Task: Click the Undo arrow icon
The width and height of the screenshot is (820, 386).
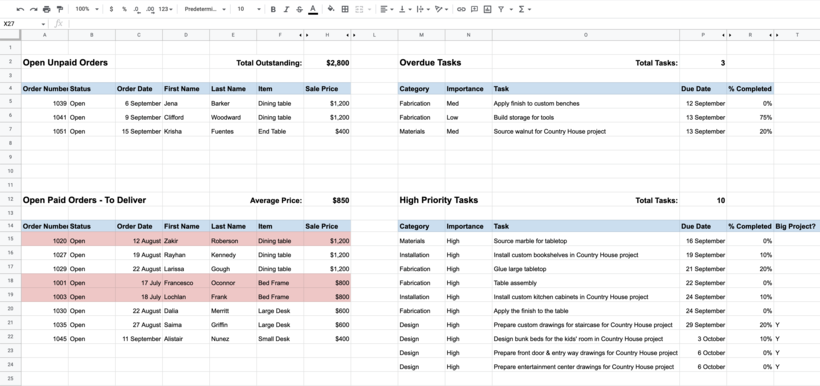Action: (20, 9)
